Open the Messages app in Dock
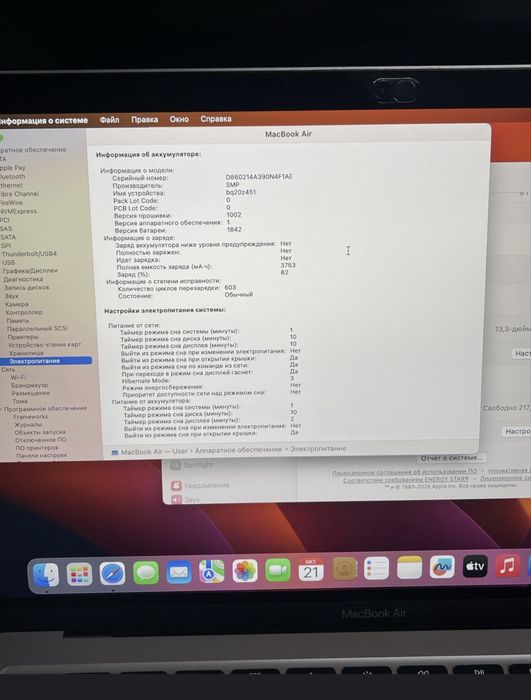The image size is (531, 700). [x=146, y=572]
